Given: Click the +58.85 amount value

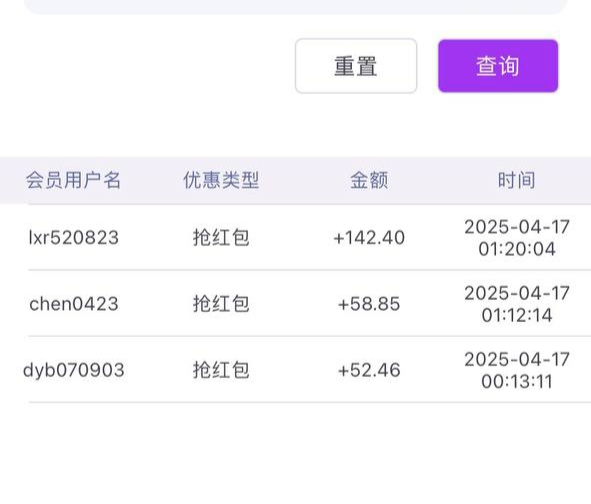Looking at the screenshot, I should pyautogui.click(x=369, y=304).
